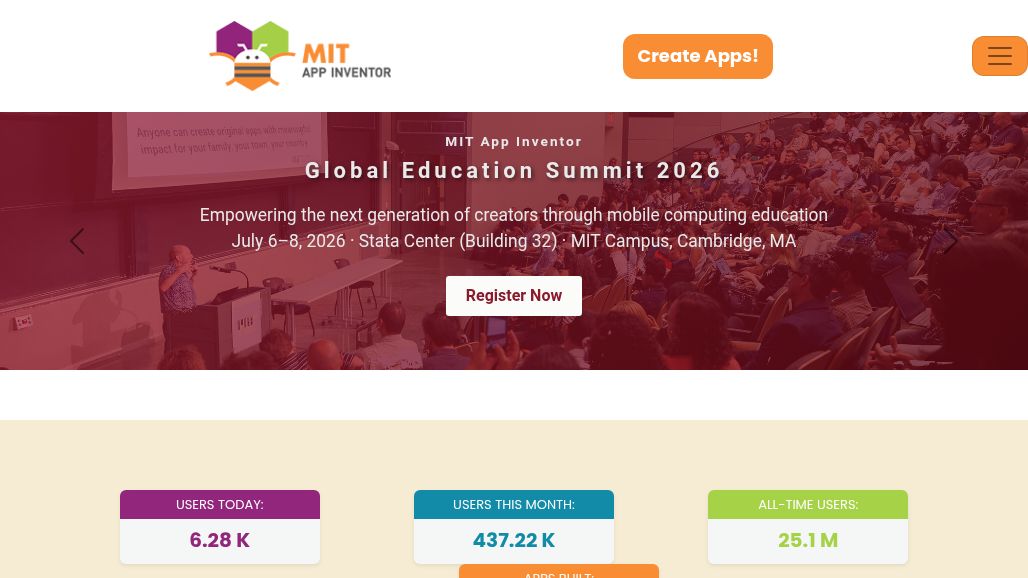Click the orange APPS BUILT card header
This screenshot has height=578, width=1028.
pyautogui.click(x=559, y=571)
